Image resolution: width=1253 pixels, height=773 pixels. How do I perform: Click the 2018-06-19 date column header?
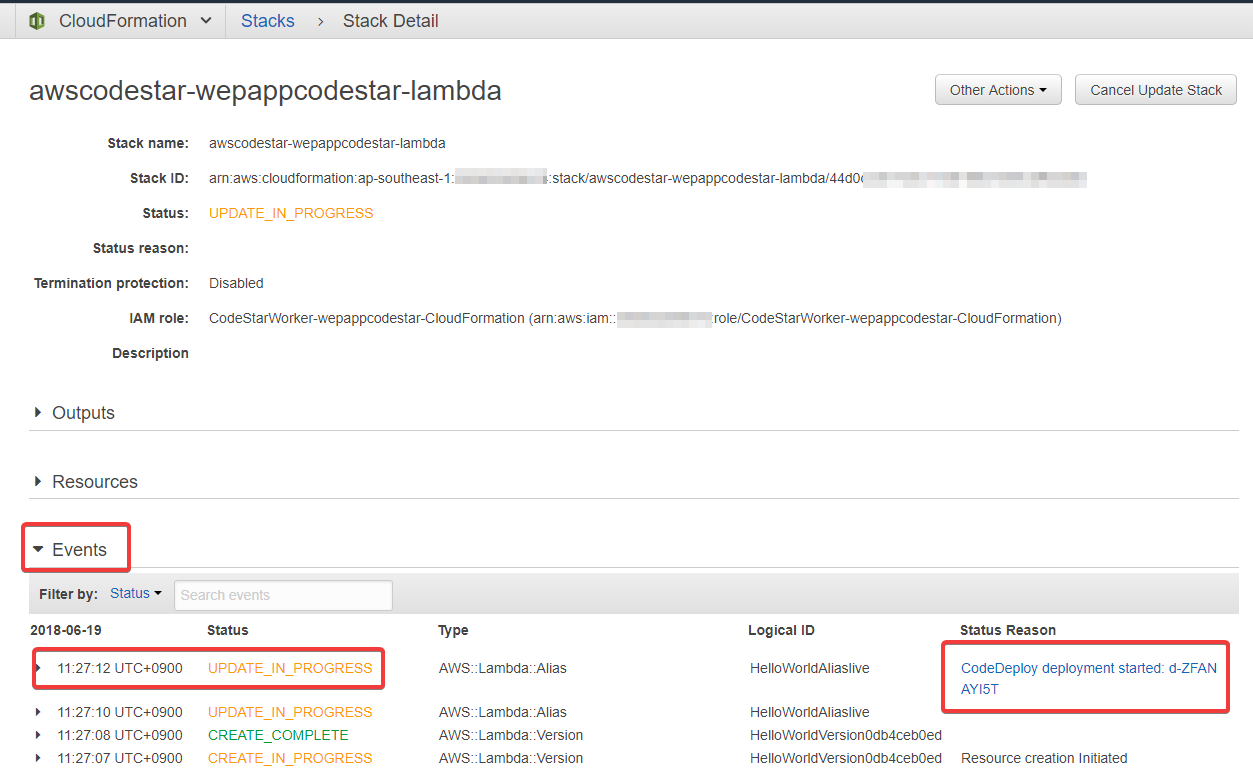click(x=66, y=630)
